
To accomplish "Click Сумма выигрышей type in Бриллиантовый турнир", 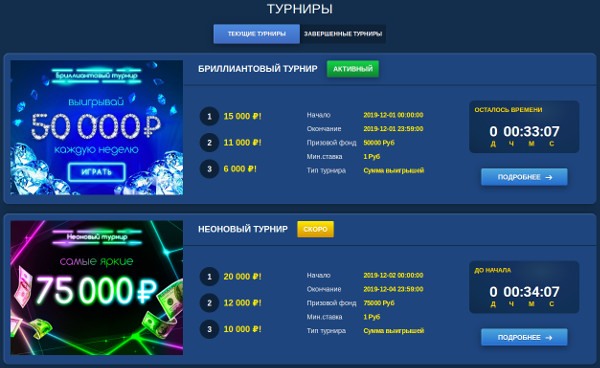I will tap(394, 171).
